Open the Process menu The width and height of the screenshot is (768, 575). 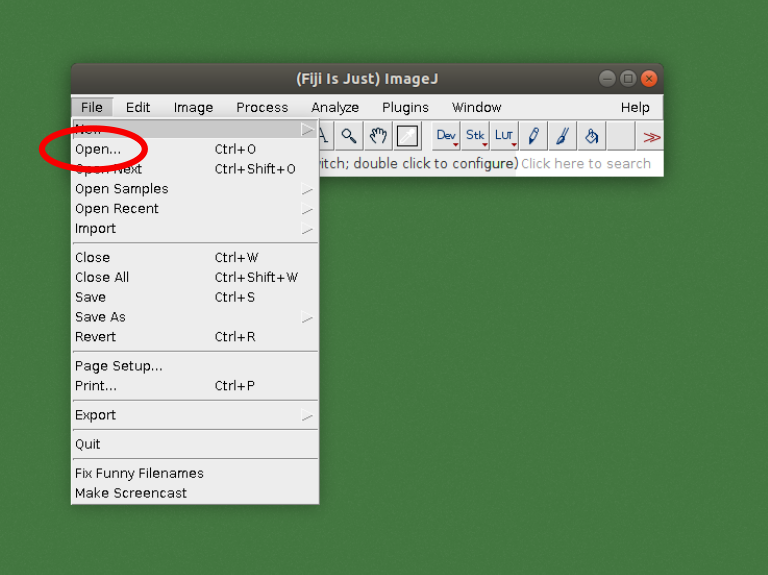point(262,107)
